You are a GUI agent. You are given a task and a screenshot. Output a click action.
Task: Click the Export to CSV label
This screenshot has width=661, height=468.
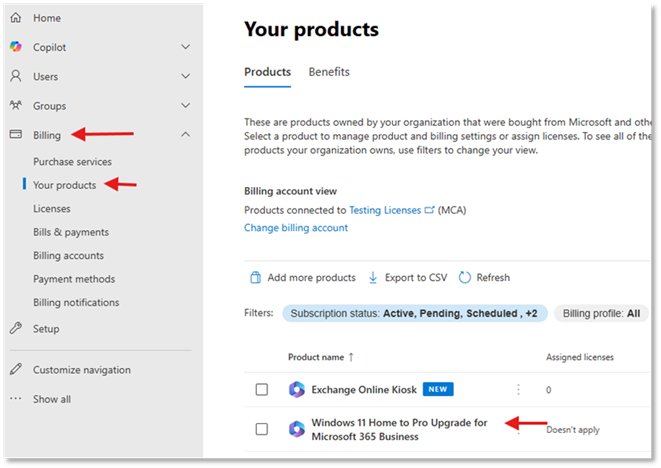coord(416,277)
